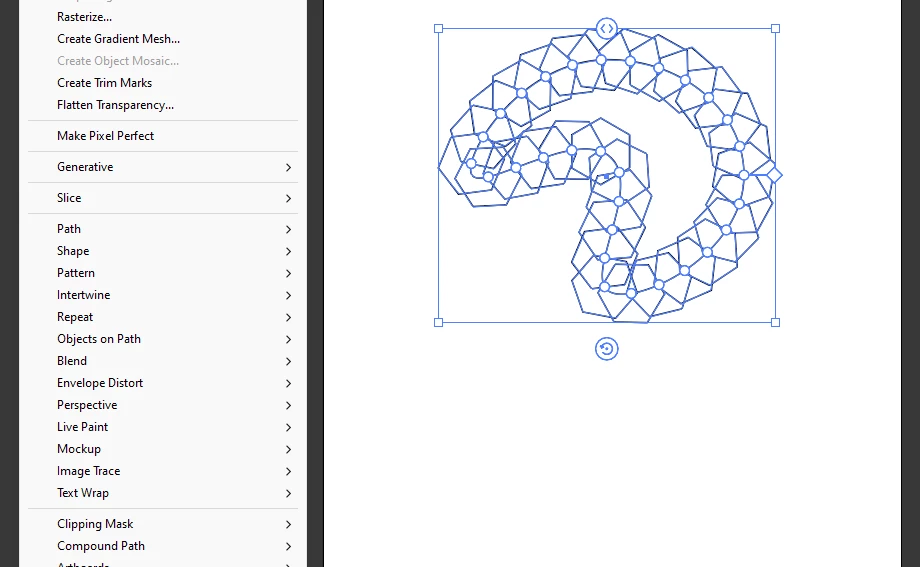The height and width of the screenshot is (567, 920).
Task: Open the Clipping Mask submenu
Action: point(163,524)
